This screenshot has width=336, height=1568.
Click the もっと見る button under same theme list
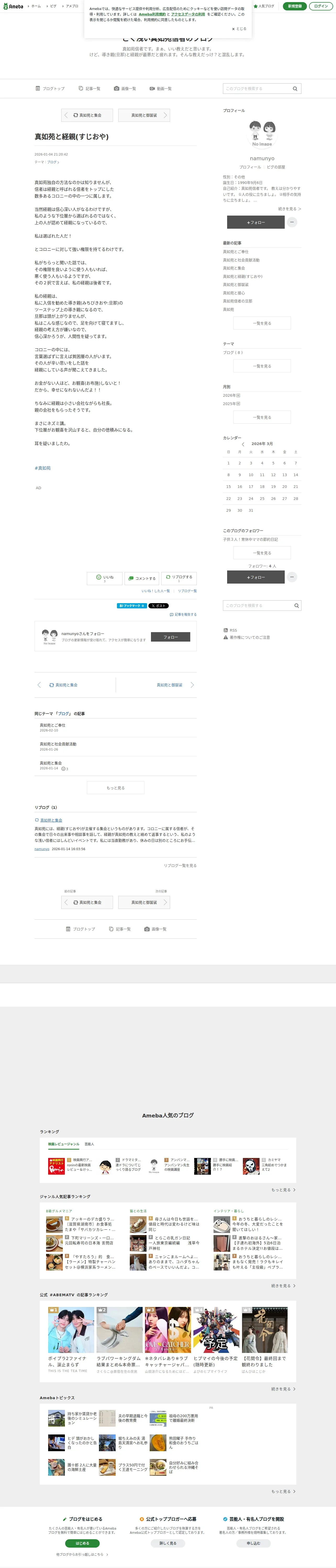pyautogui.click(x=115, y=788)
